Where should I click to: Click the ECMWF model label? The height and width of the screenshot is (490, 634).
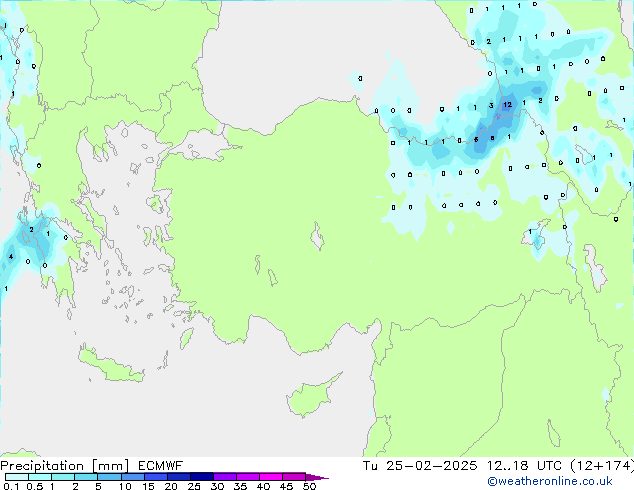coord(161,466)
